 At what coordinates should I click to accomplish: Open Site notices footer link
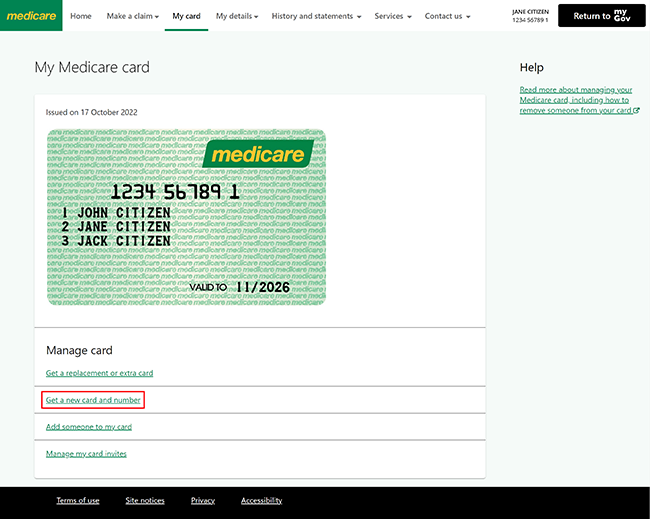coord(145,500)
